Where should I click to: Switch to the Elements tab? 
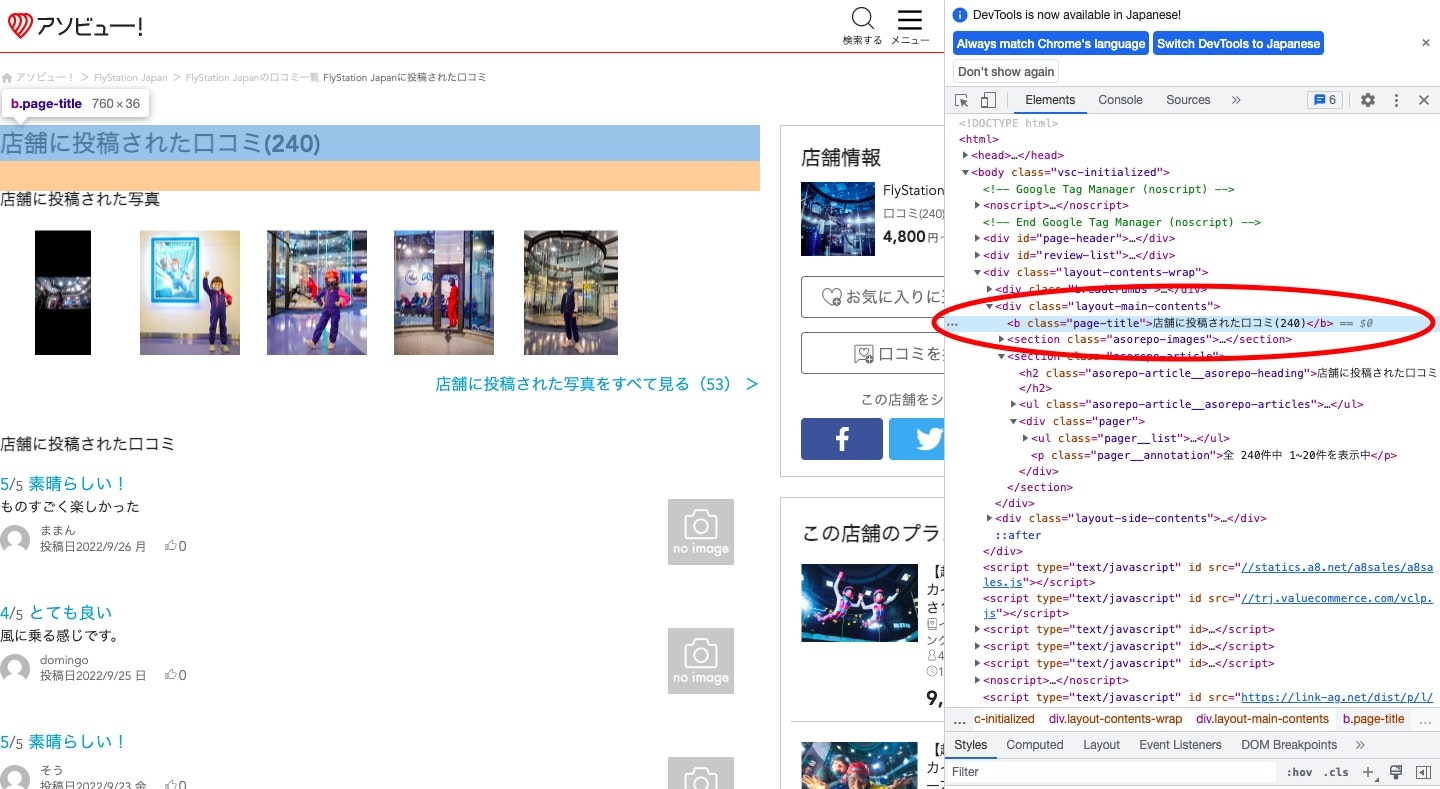tap(1050, 100)
